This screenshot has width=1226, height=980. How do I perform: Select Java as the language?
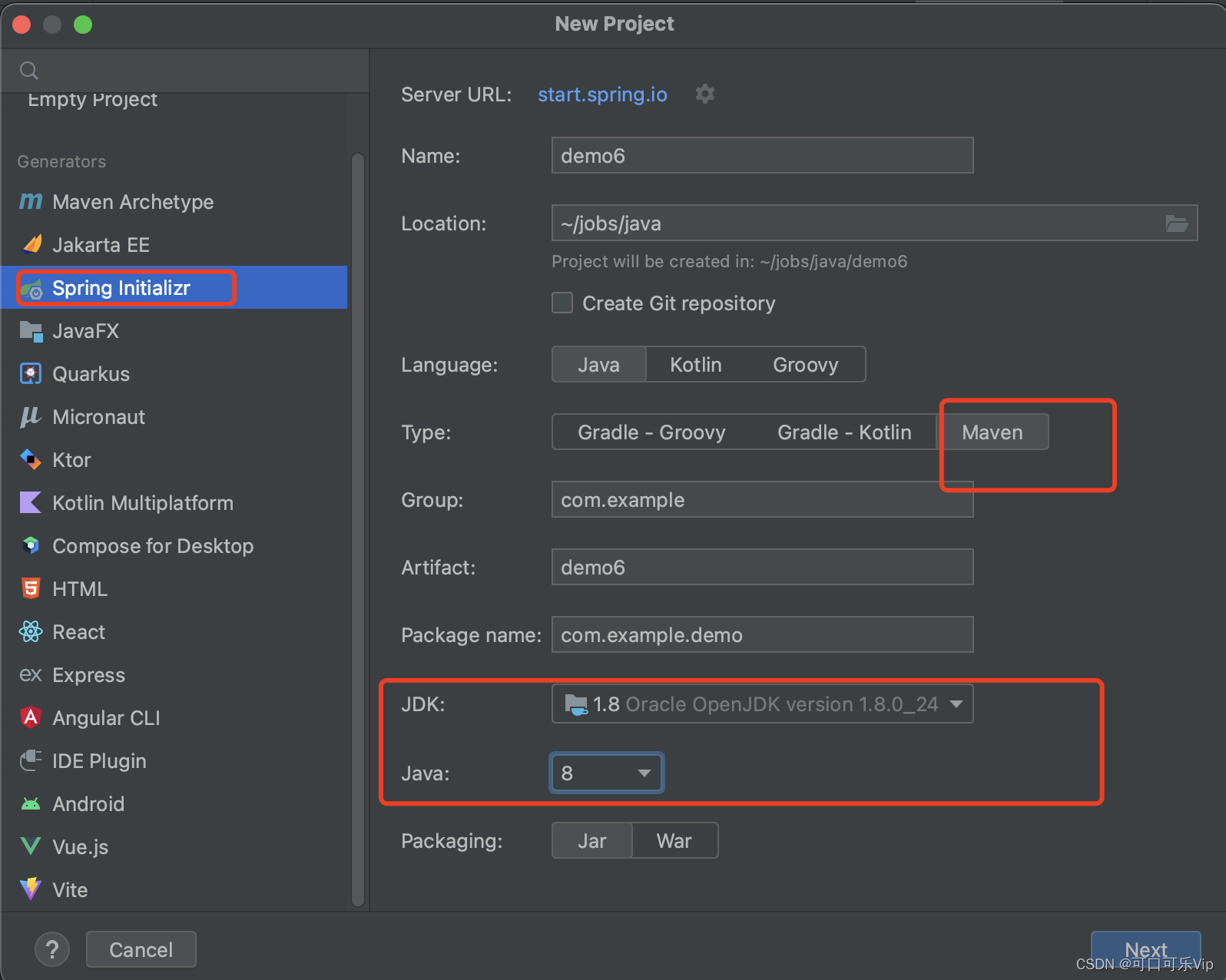pos(599,364)
